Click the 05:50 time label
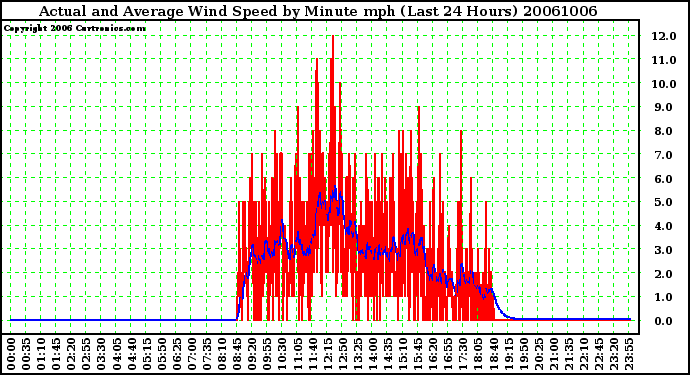This screenshot has width=690, height=375. [161, 354]
